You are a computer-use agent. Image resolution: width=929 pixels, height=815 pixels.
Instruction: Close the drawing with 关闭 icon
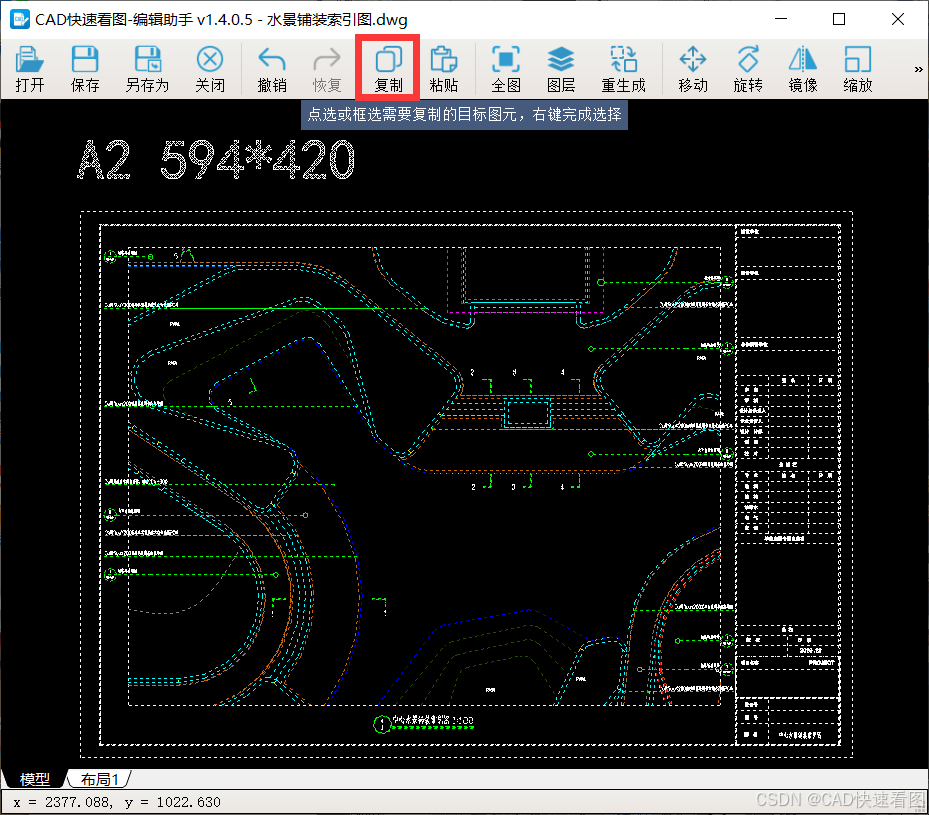[210, 69]
